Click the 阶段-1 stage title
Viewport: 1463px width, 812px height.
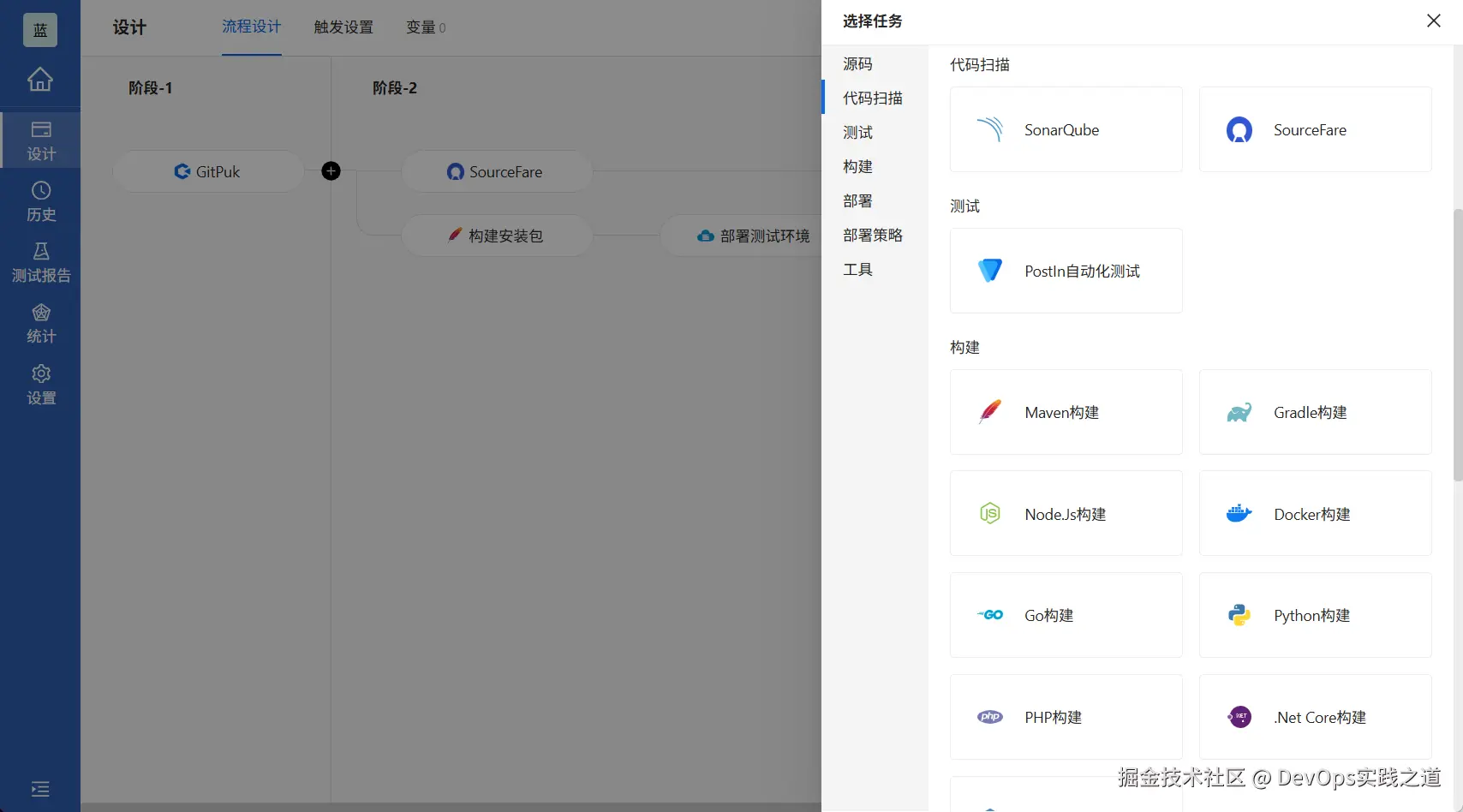click(151, 87)
